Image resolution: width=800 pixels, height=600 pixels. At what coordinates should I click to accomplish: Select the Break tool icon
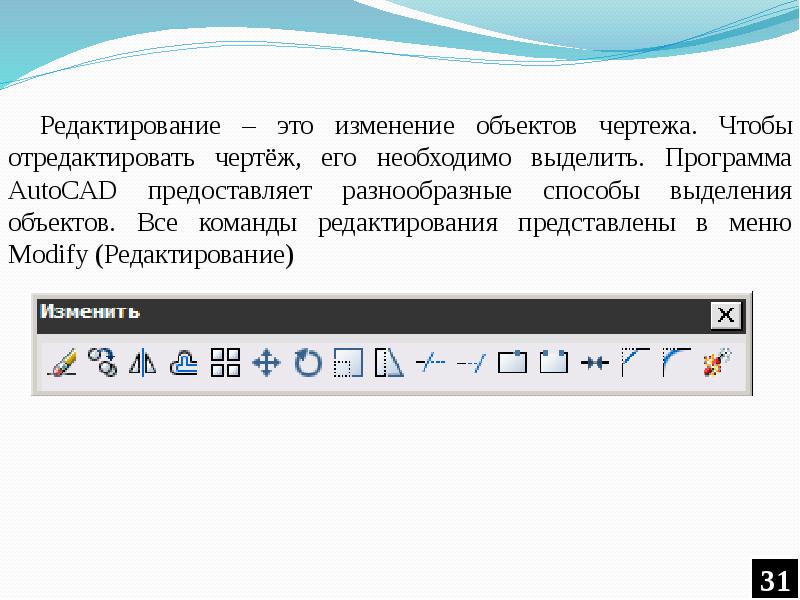[x=554, y=363]
